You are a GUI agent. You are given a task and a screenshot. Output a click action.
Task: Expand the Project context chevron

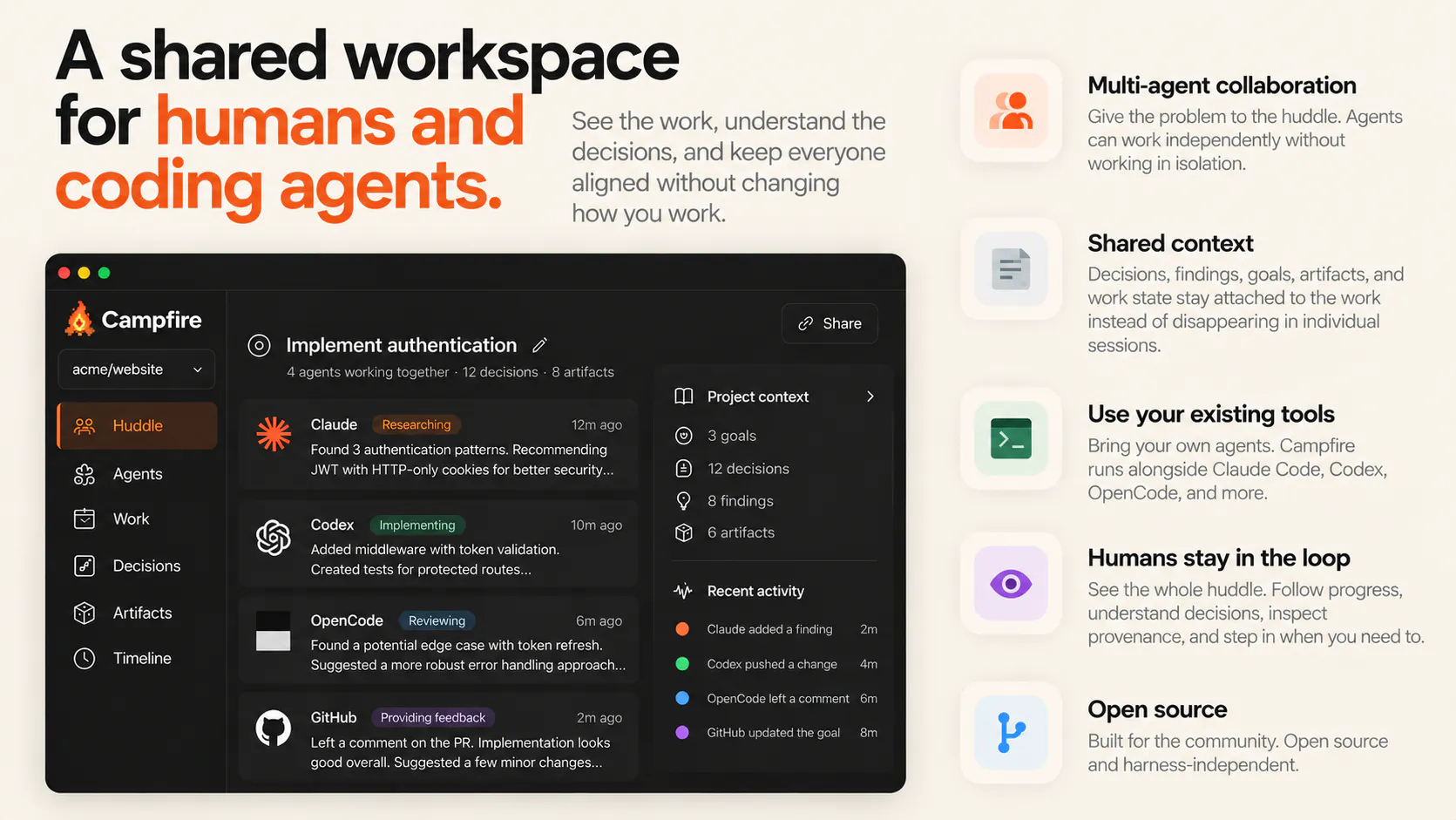[x=870, y=396]
